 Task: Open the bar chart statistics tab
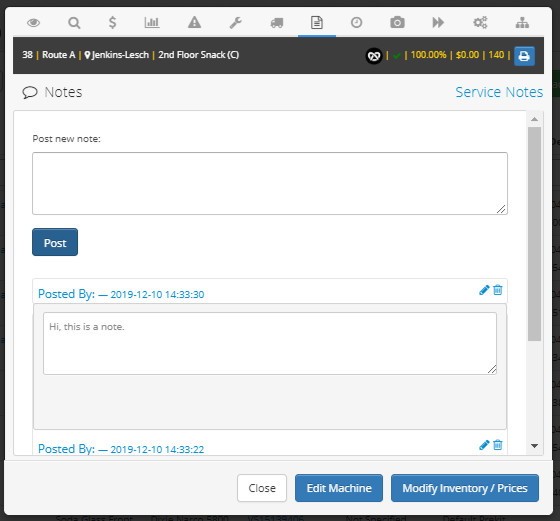click(152, 22)
